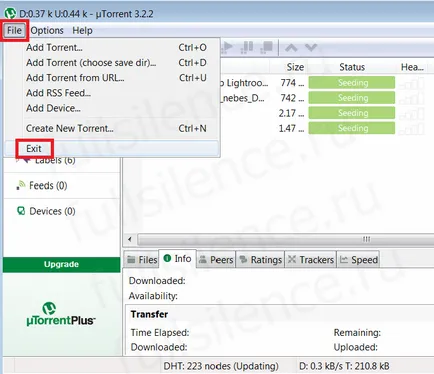The height and width of the screenshot is (374, 434).
Task: Switch to the Info tab
Action: [178, 258]
